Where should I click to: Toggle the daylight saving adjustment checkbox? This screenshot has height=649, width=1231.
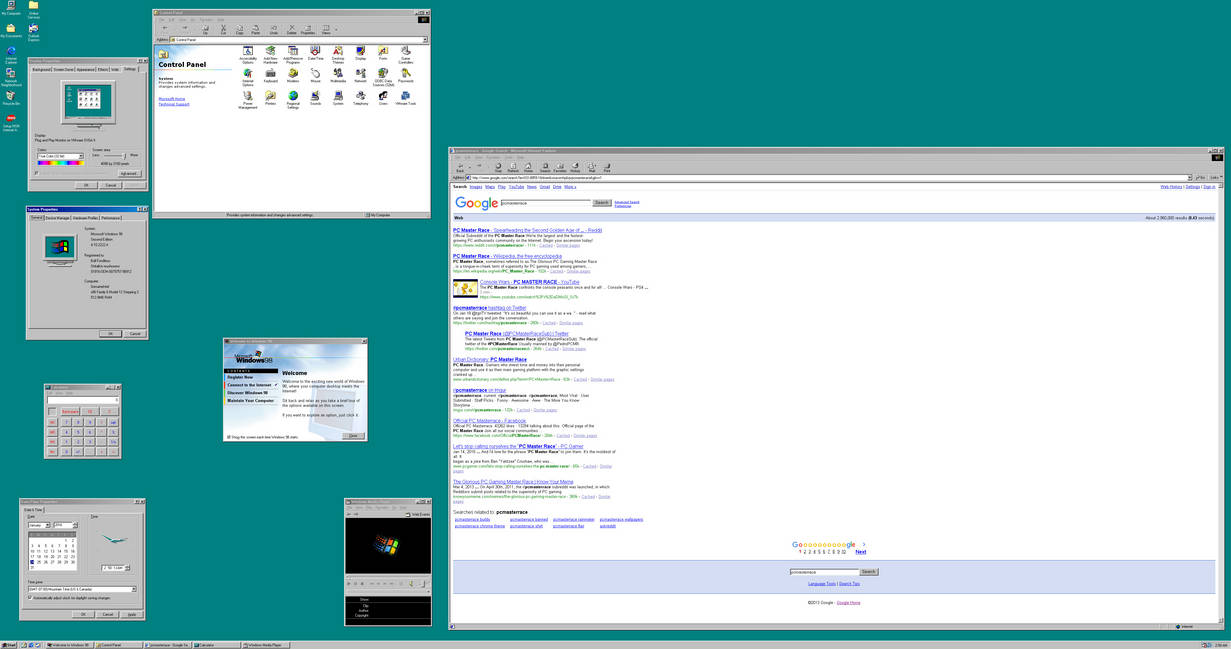click(x=30, y=597)
